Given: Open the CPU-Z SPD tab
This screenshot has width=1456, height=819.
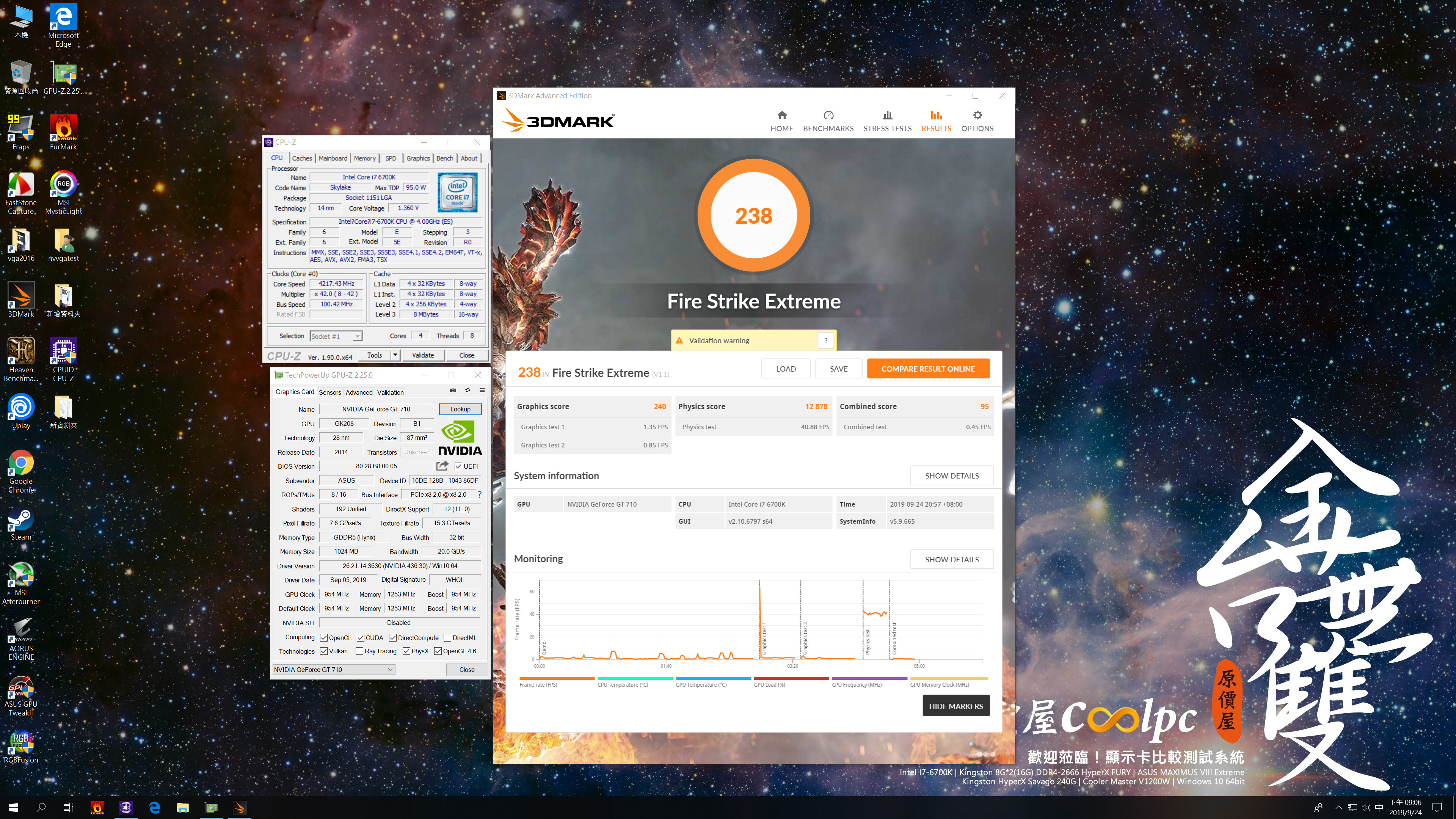Looking at the screenshot, I should (391, 158).
